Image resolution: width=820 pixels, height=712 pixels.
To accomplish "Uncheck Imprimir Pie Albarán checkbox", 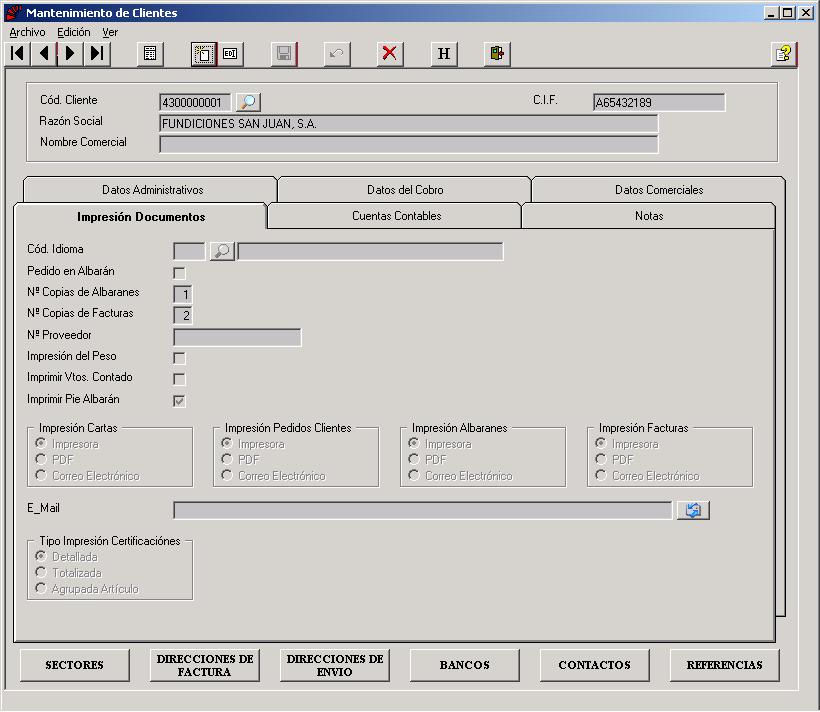I will tap(179, 401).
